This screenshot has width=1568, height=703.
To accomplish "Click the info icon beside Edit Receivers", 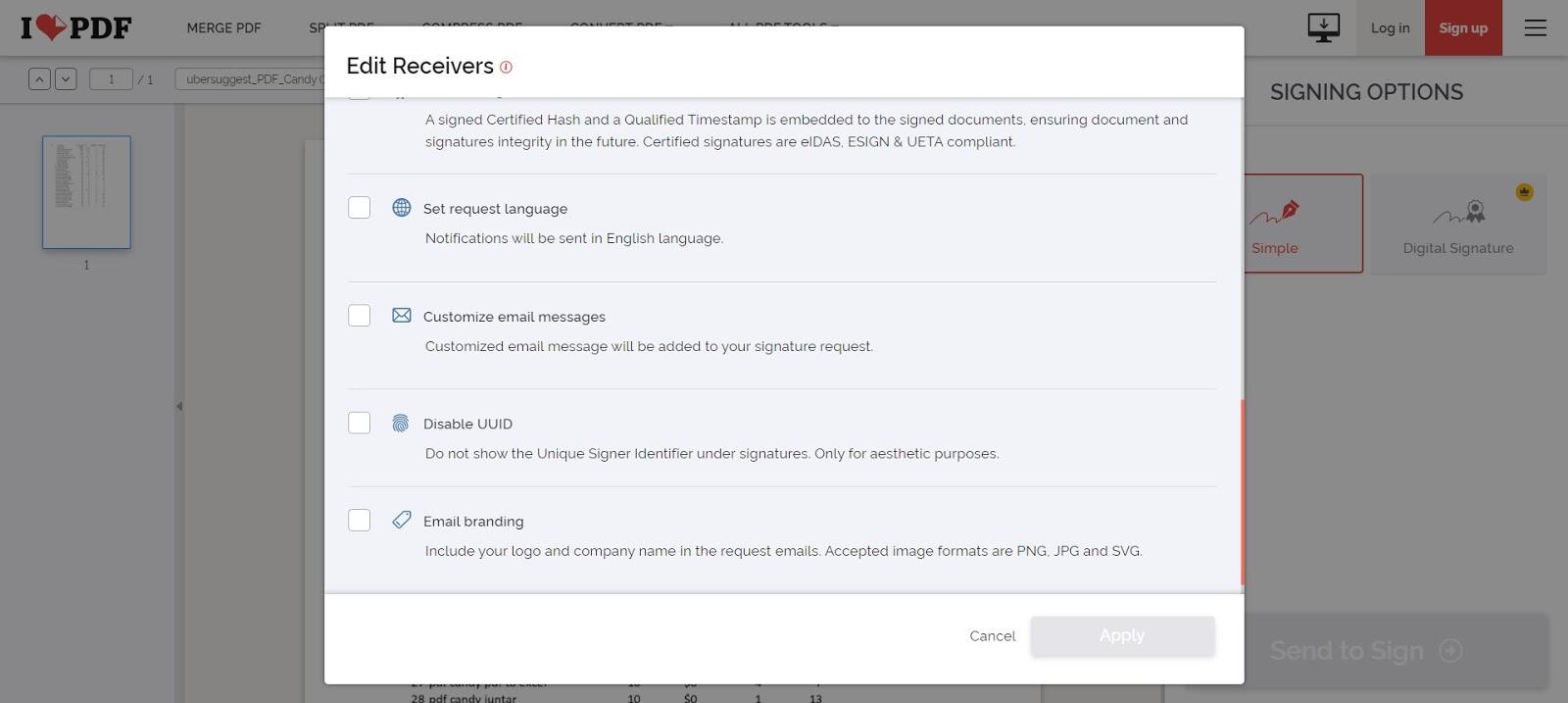I will pos(506,67).
